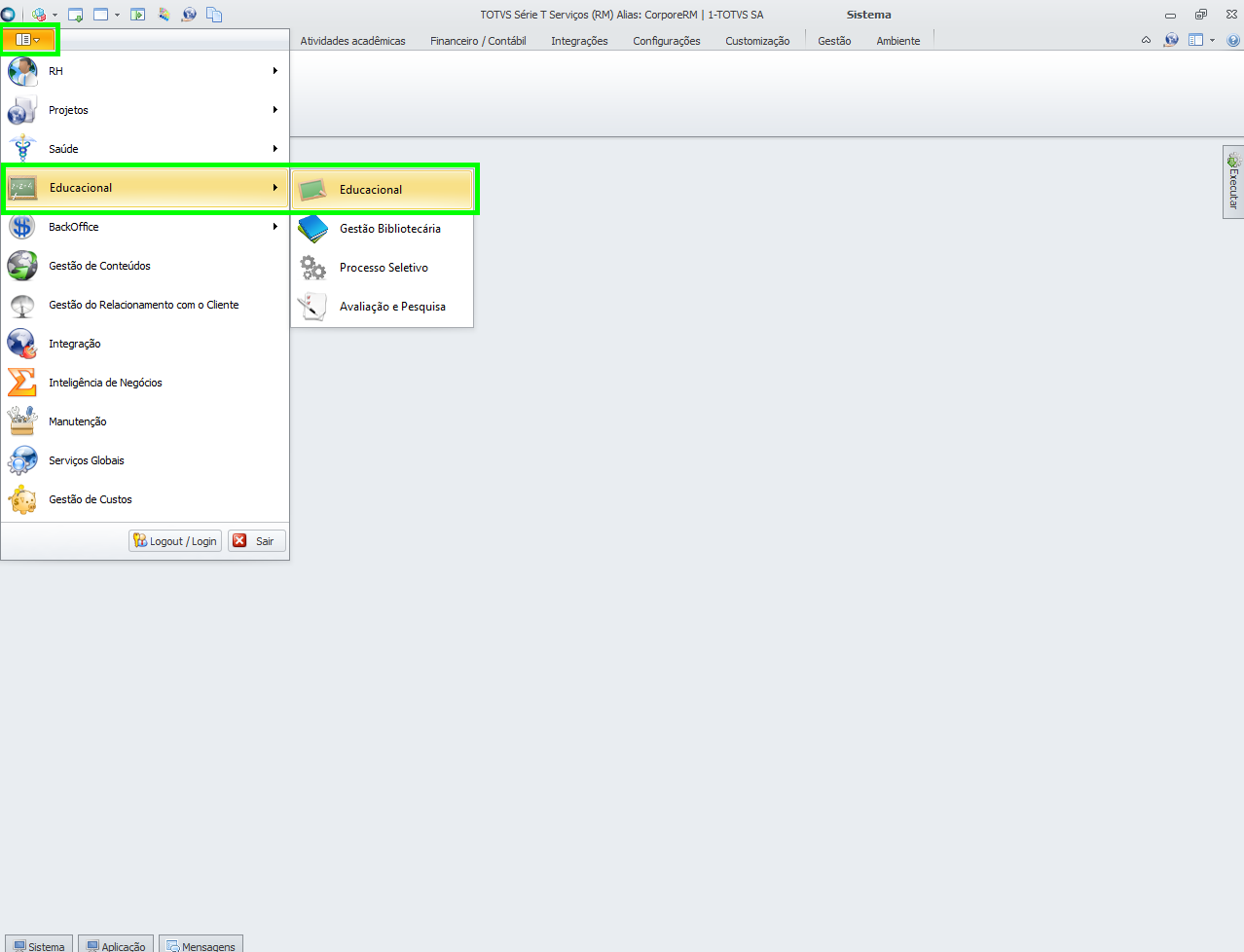Image resolution: width=1244 pixels, height=952 pixels.
Task: Select Avaliação e Pesquisa in the submenu
Action: [383, 307]
